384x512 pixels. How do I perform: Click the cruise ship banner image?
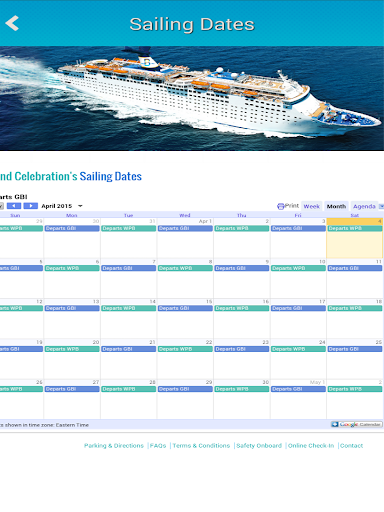click(x=192, y=98)
